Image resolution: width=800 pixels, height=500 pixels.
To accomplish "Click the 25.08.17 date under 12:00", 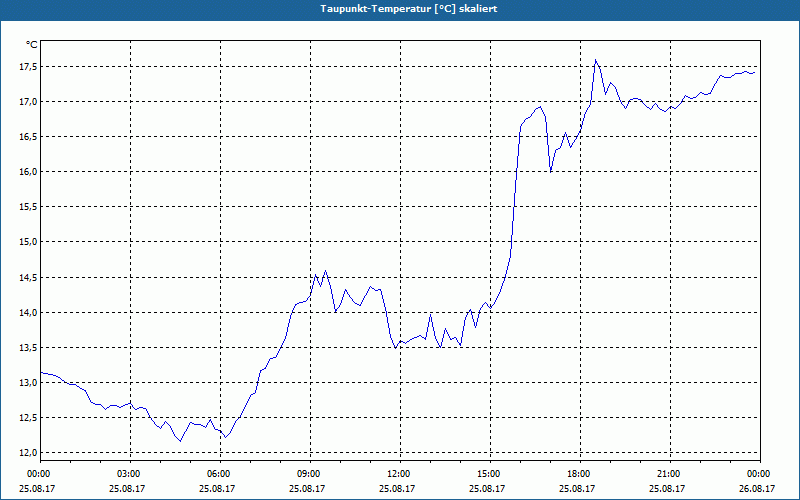I will (x=397, y=488).
